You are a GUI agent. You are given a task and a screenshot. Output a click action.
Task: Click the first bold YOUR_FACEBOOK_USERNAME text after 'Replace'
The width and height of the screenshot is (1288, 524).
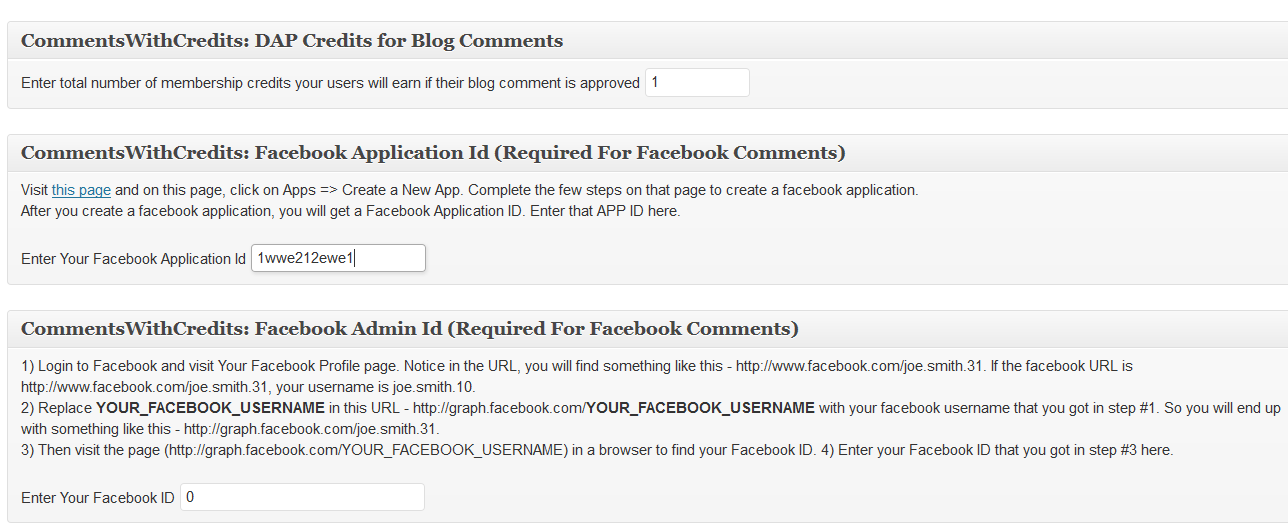(x=210, y=408)
